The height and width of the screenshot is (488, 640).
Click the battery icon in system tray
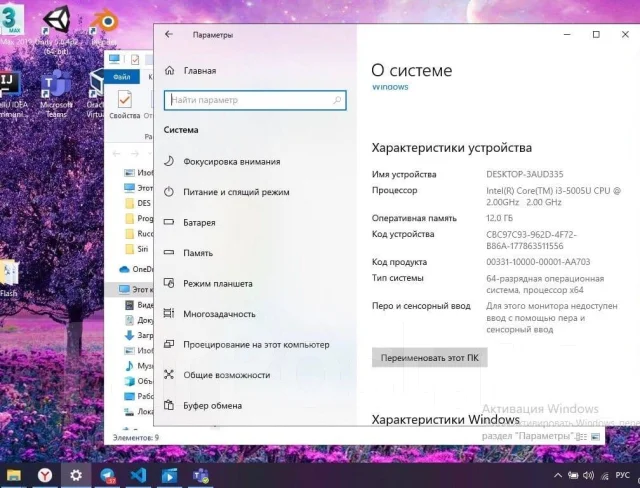573,475
